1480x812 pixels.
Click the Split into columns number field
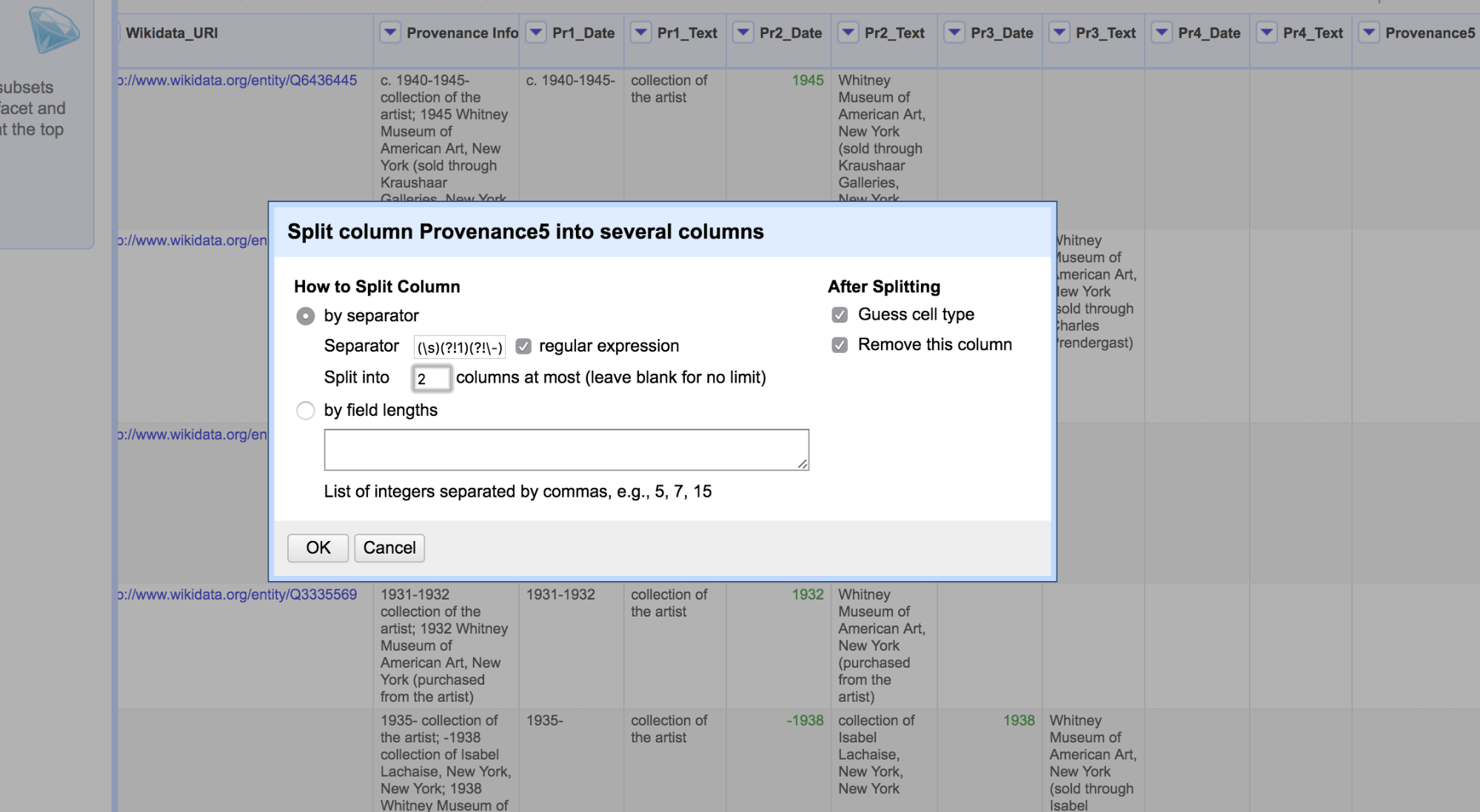(x=432, y=378)
